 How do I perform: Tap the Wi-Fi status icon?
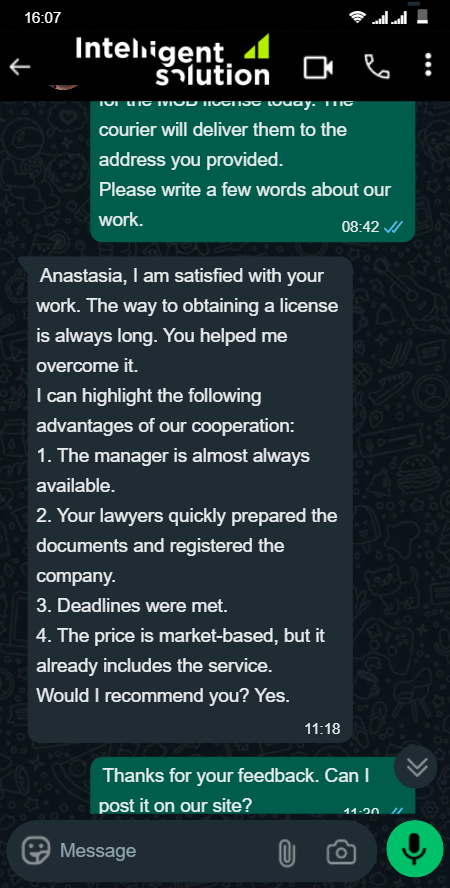click(358, 17)
